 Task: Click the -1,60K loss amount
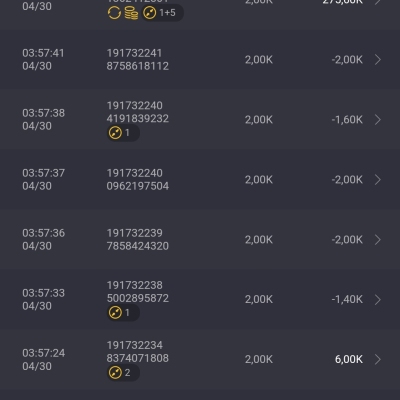coord(347,120)
